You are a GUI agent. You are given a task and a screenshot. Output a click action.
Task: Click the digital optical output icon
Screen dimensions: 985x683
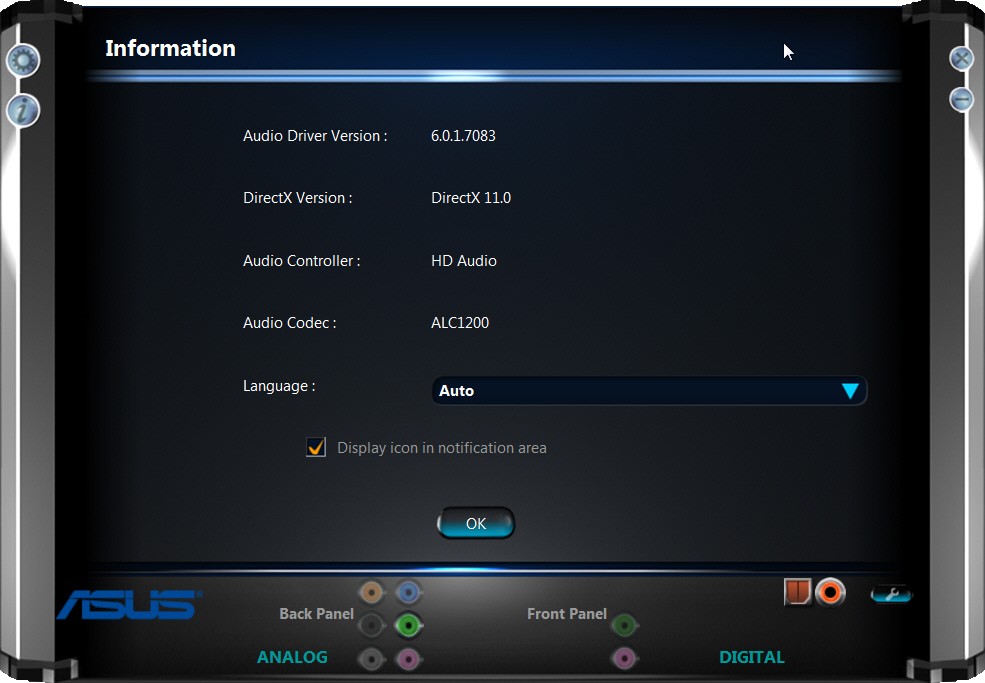(x=798, y=592)
